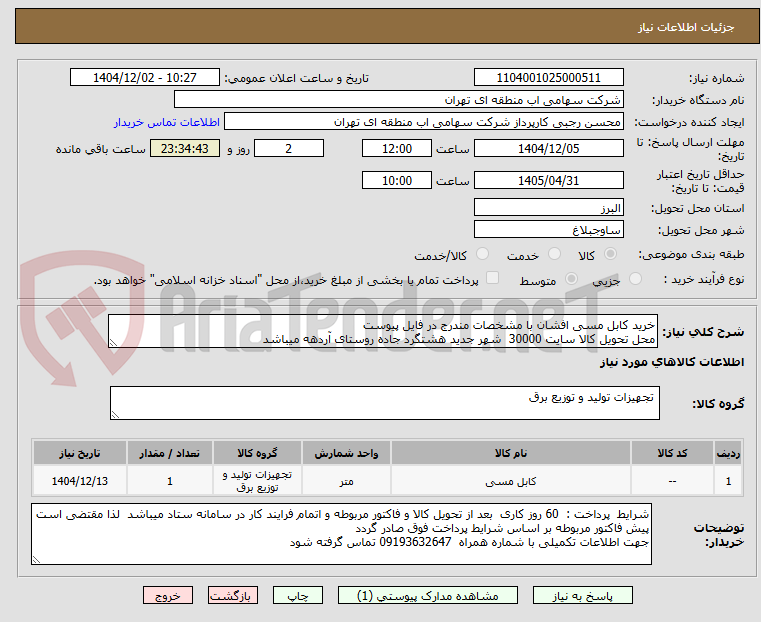The image size is (761, 622).
Task: Click the announcement date field 1404/12/02 - 10:27
Action: 145,78
